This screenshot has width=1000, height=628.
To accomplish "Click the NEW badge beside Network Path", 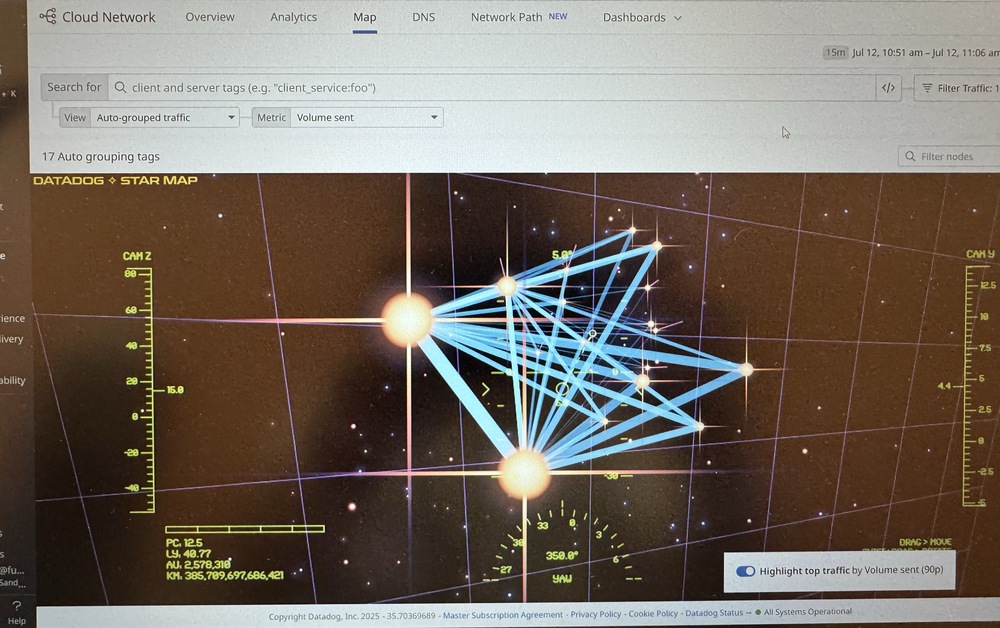I will tap(557, 17).
